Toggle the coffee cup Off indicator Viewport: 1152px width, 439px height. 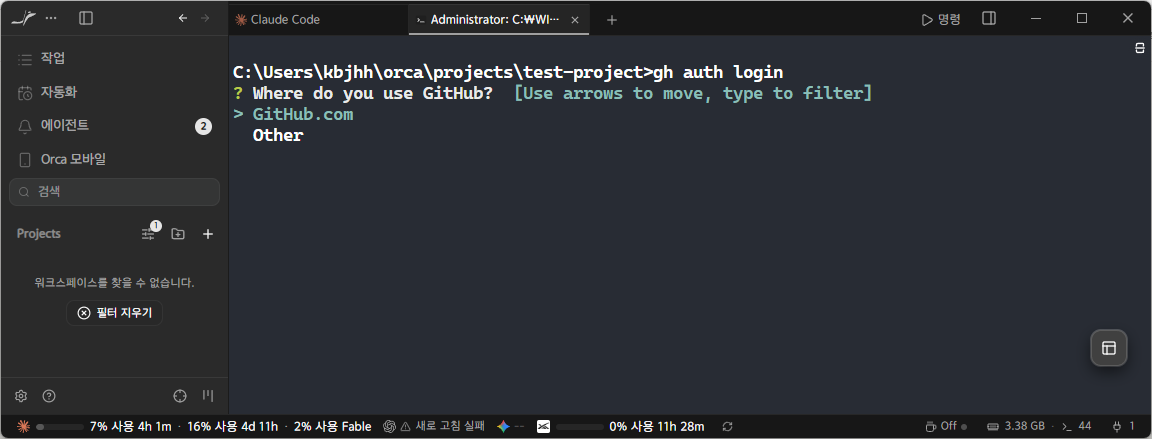[x=946, y=427]
